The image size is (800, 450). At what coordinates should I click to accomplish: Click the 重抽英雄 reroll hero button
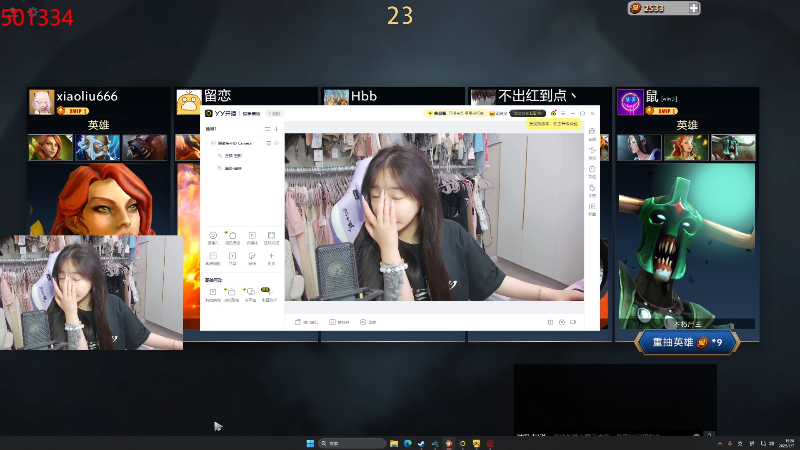687,342
